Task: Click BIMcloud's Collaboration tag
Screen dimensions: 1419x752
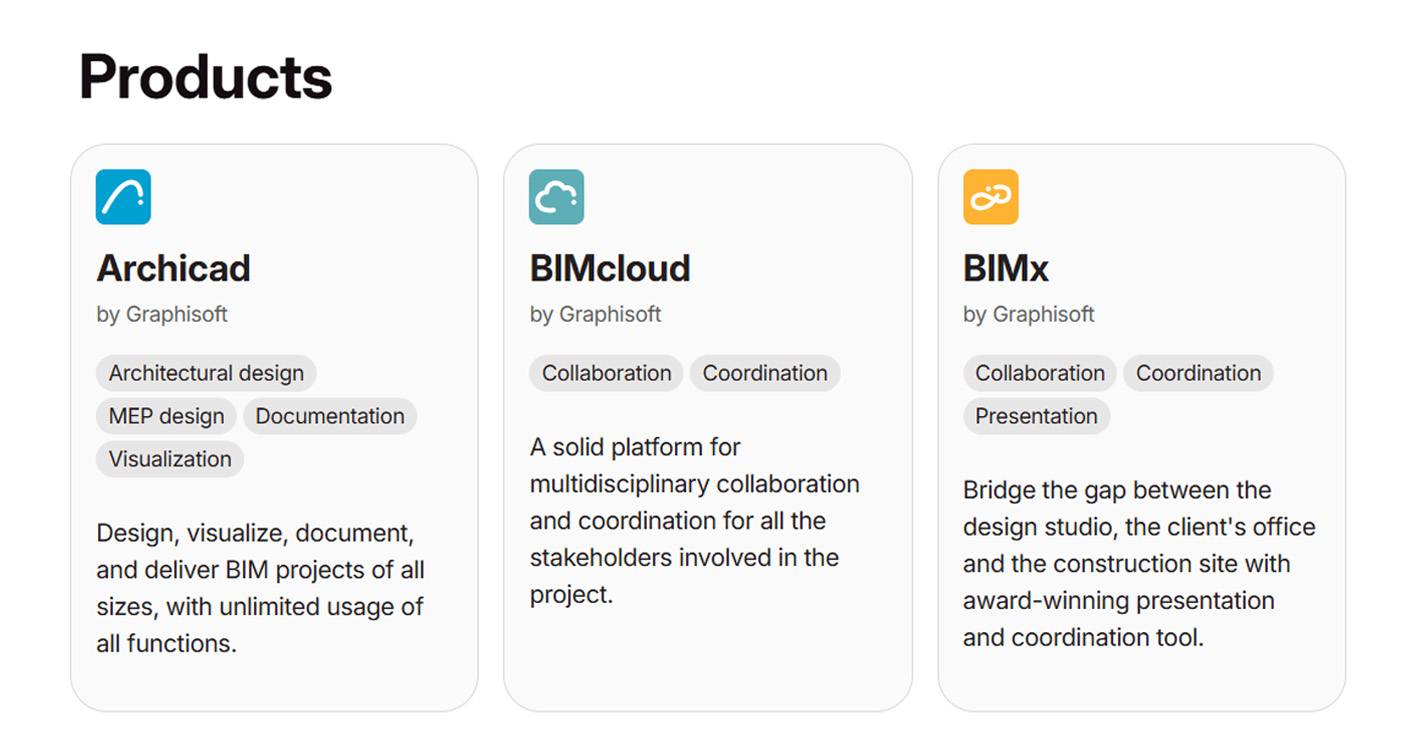Action: point(606,373)
